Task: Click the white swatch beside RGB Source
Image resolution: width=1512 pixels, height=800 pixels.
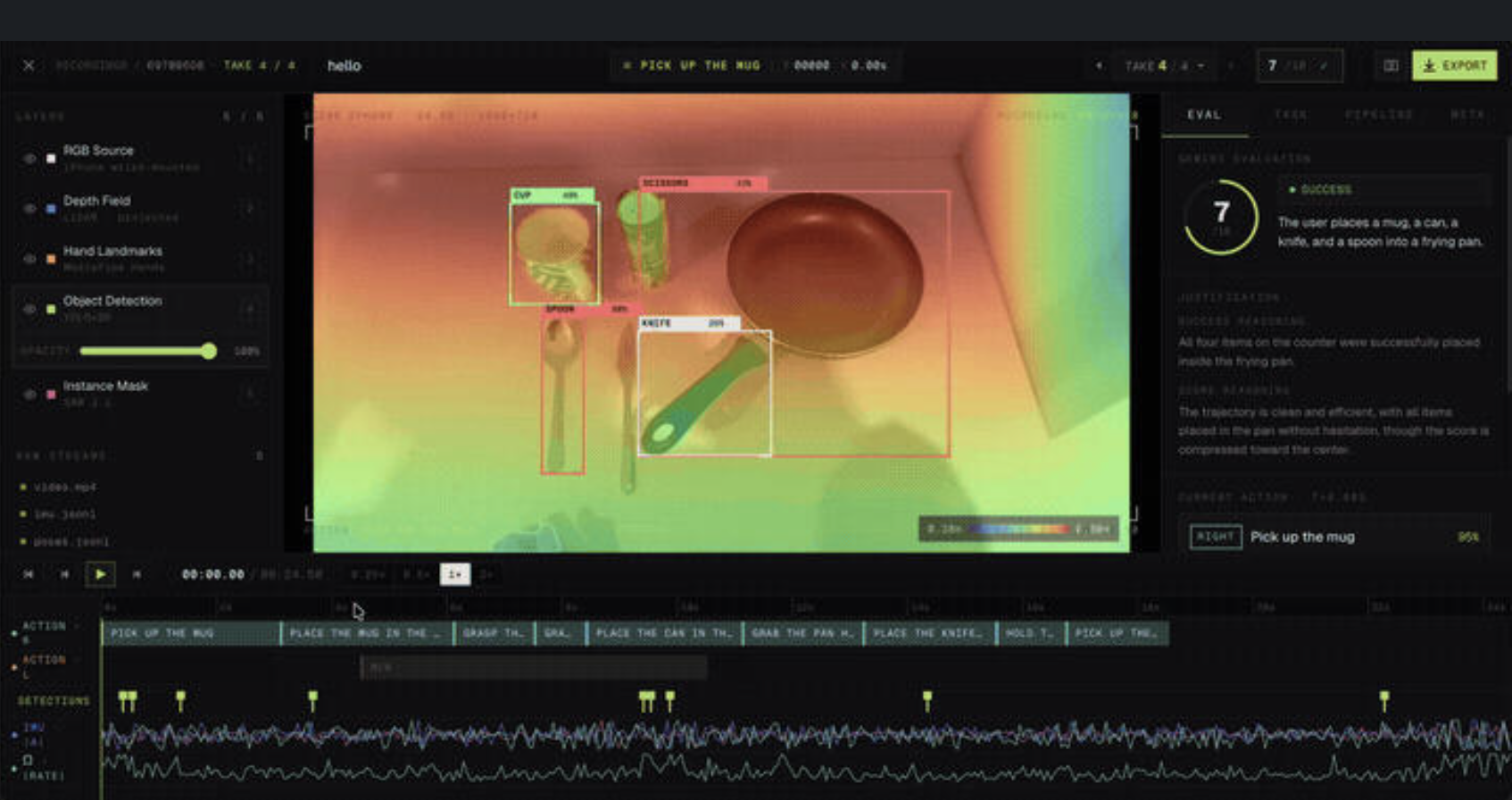Action: (51, 158)
